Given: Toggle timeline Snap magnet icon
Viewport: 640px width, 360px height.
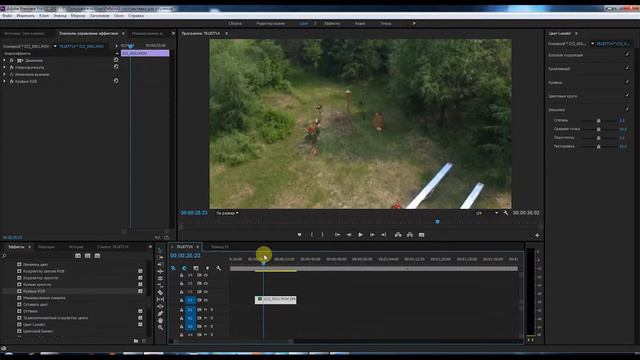Looking at the screenshot, I should (184, 268).
